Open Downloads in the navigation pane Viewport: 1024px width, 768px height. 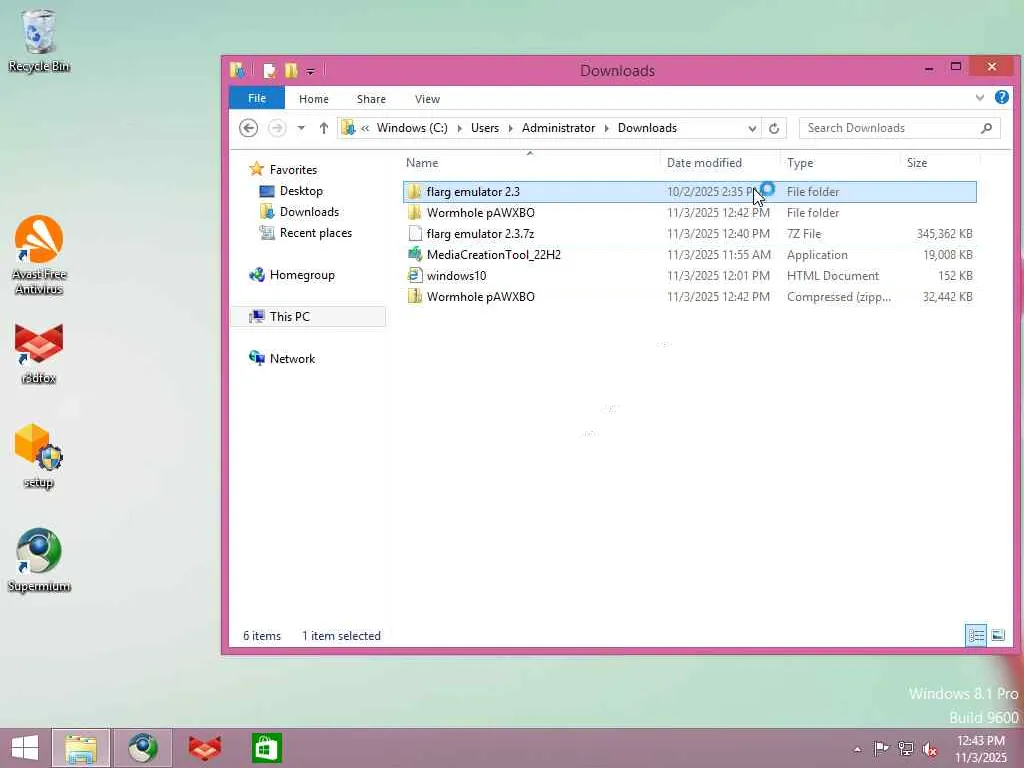(309, 212)
